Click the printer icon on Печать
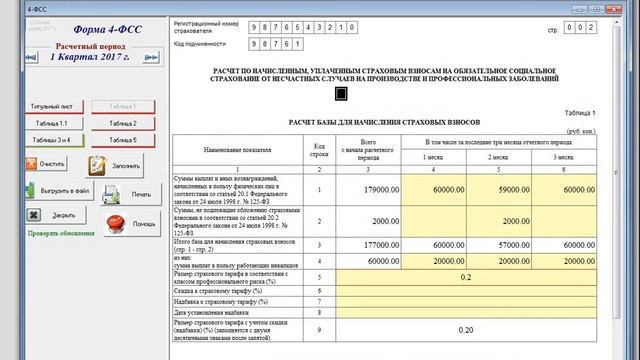The height and width of the screenshot is (360, 640). (x=111, y=194)
